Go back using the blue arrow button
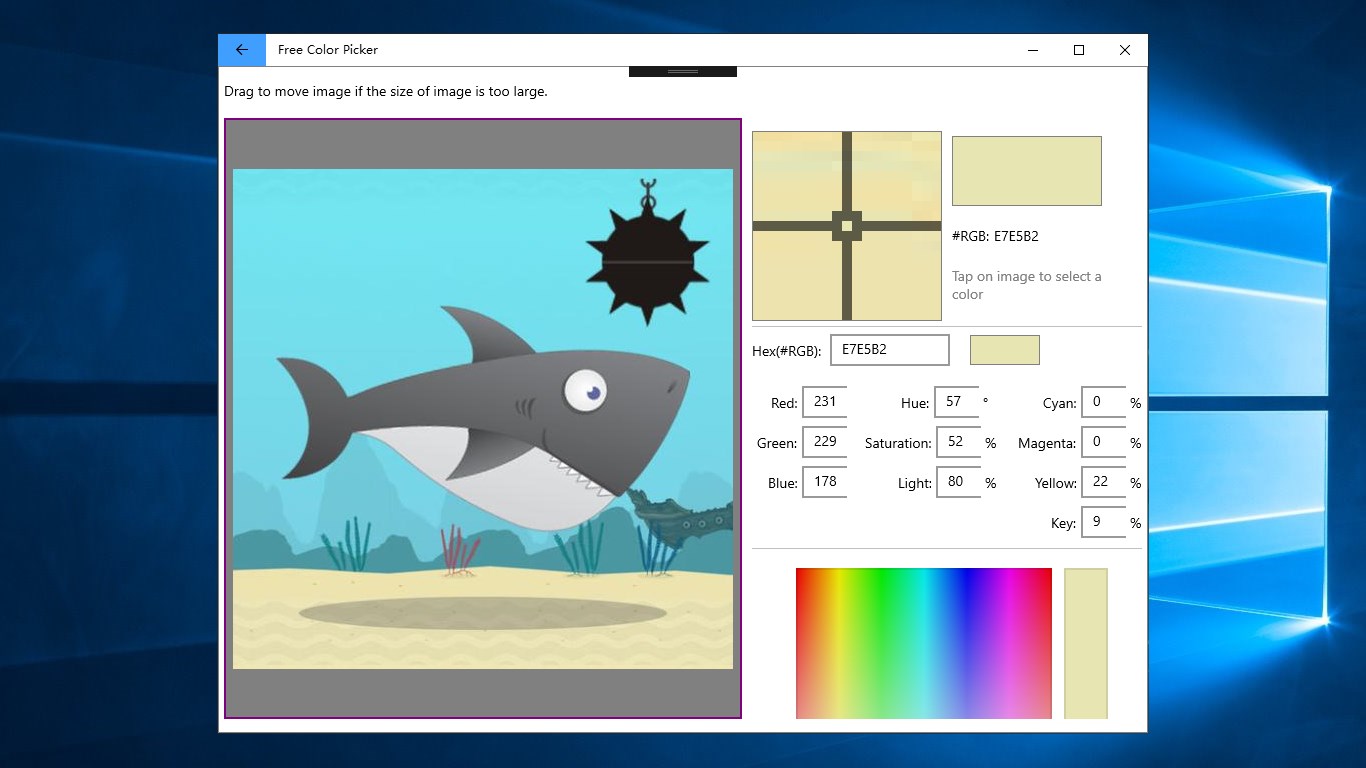 242,50
